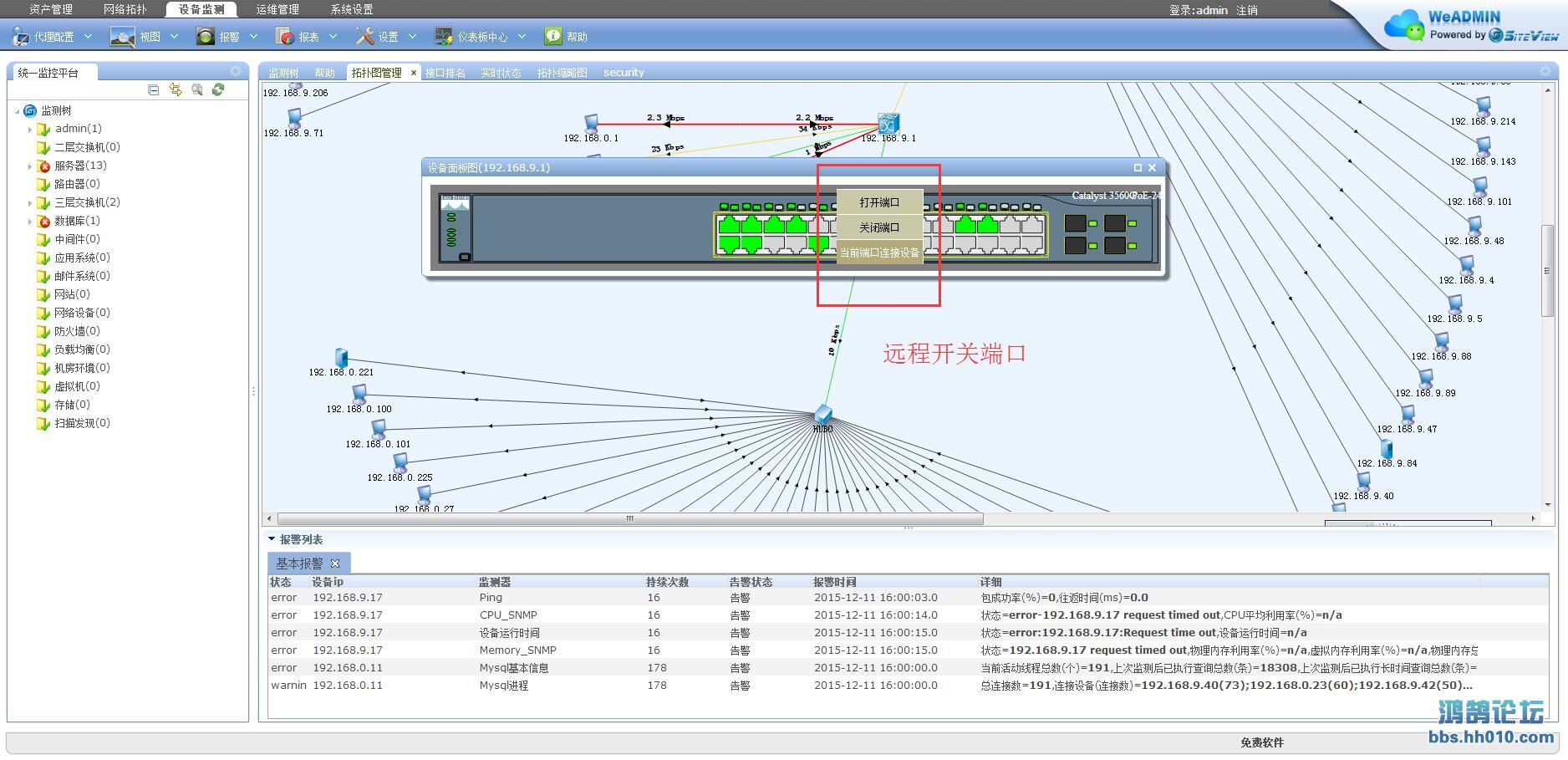Click the 192.168.9.1 switch node icon
The image size is (1568, 760).
pyautogui.click(x=888, y=124)
